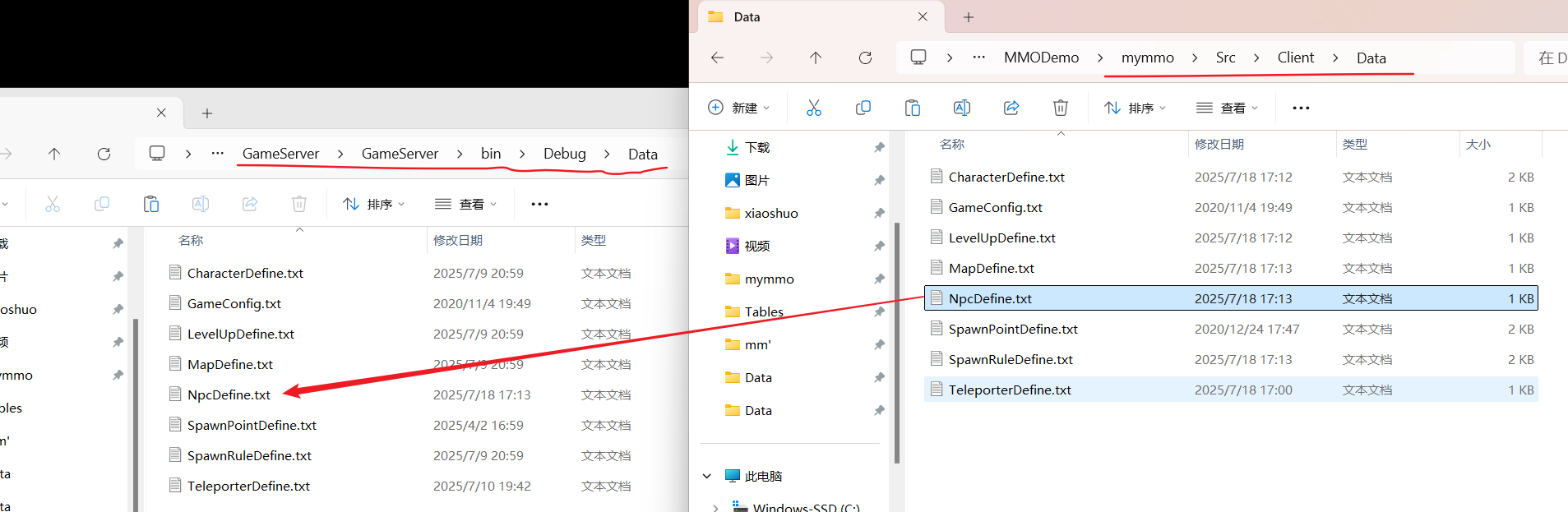1568x512 pixels.
Task: Click the rename icon in right window toolbar
Action: pos(961,108)
